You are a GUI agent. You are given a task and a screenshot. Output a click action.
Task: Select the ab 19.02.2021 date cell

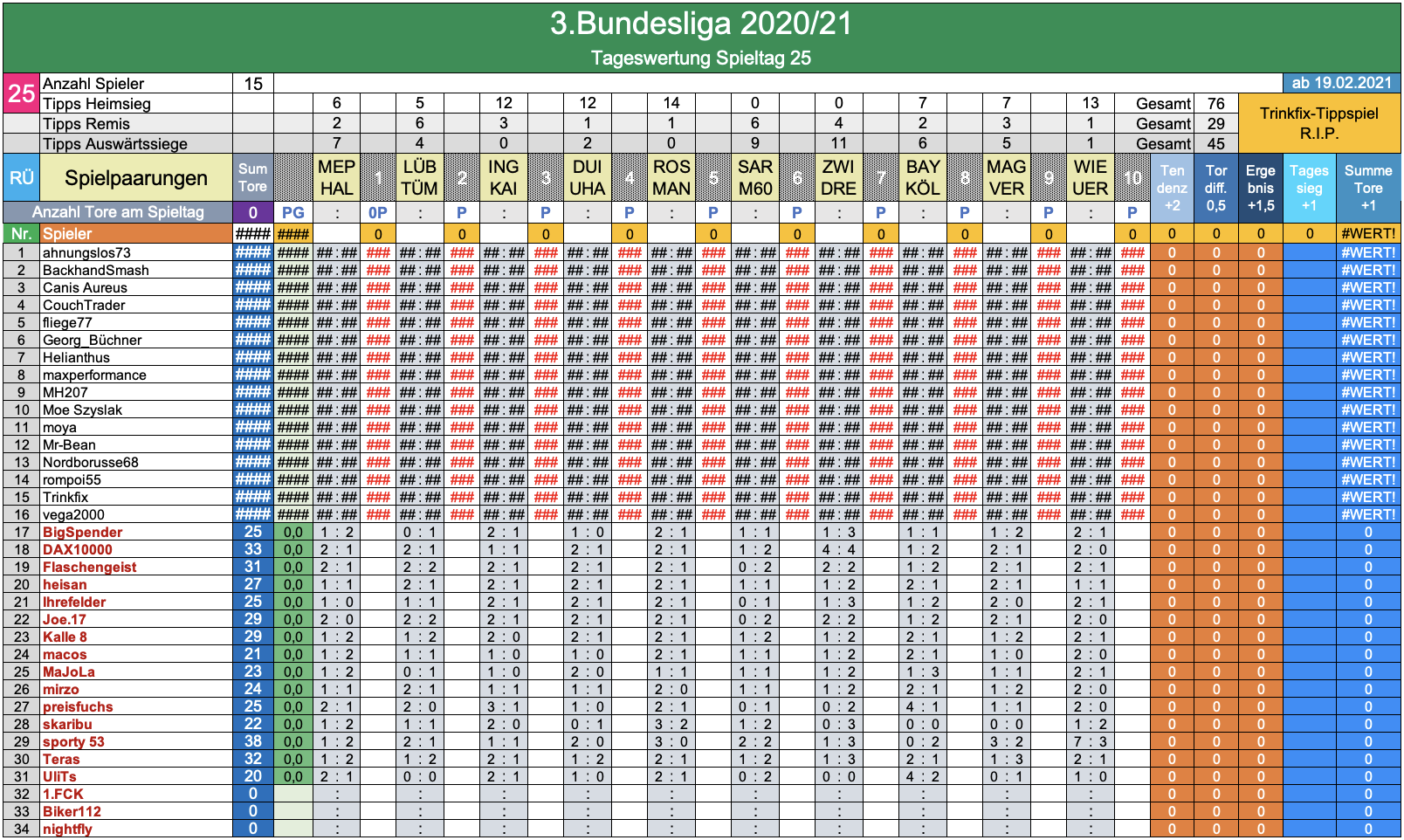pos(1342,83)
